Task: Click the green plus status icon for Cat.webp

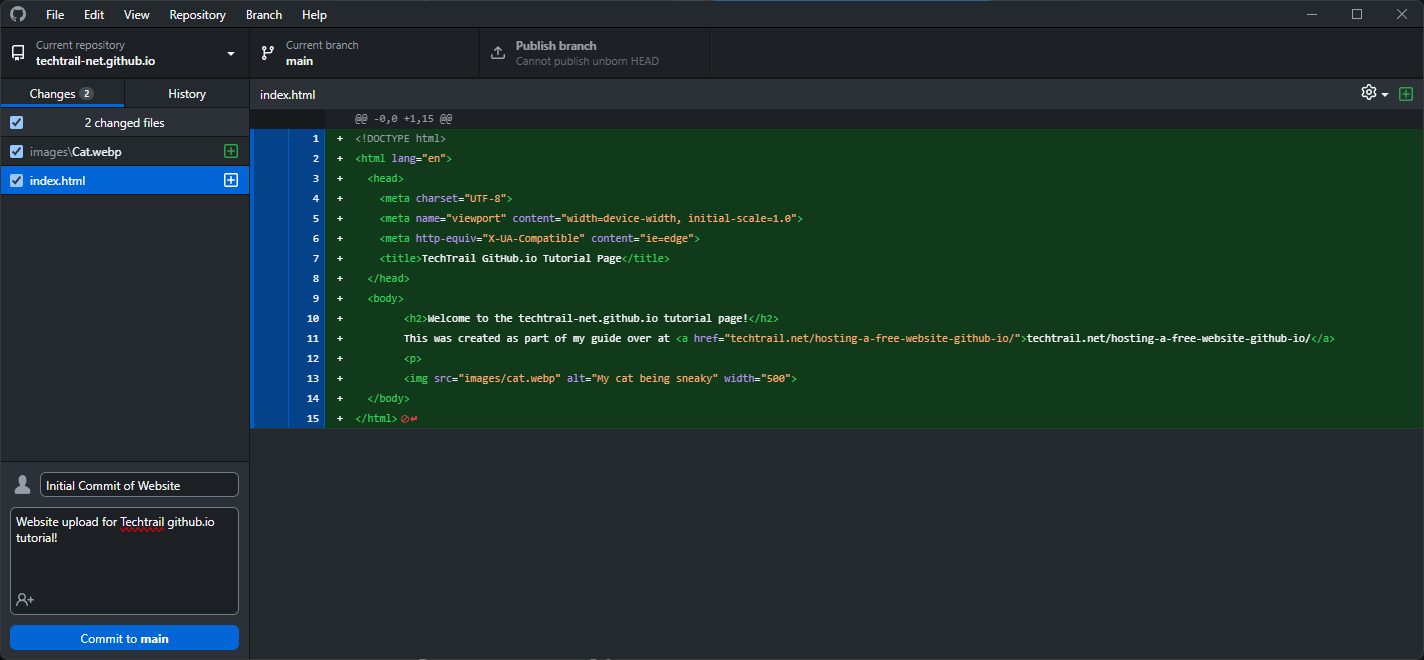Action: (231, 151)
